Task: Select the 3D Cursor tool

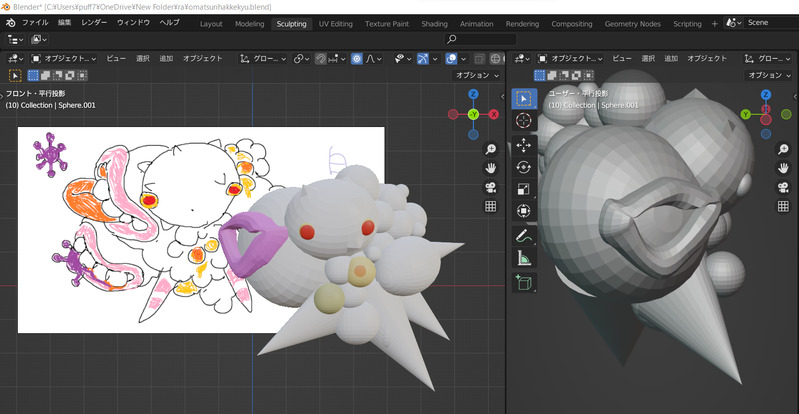Action: click(x=523, y=120)
